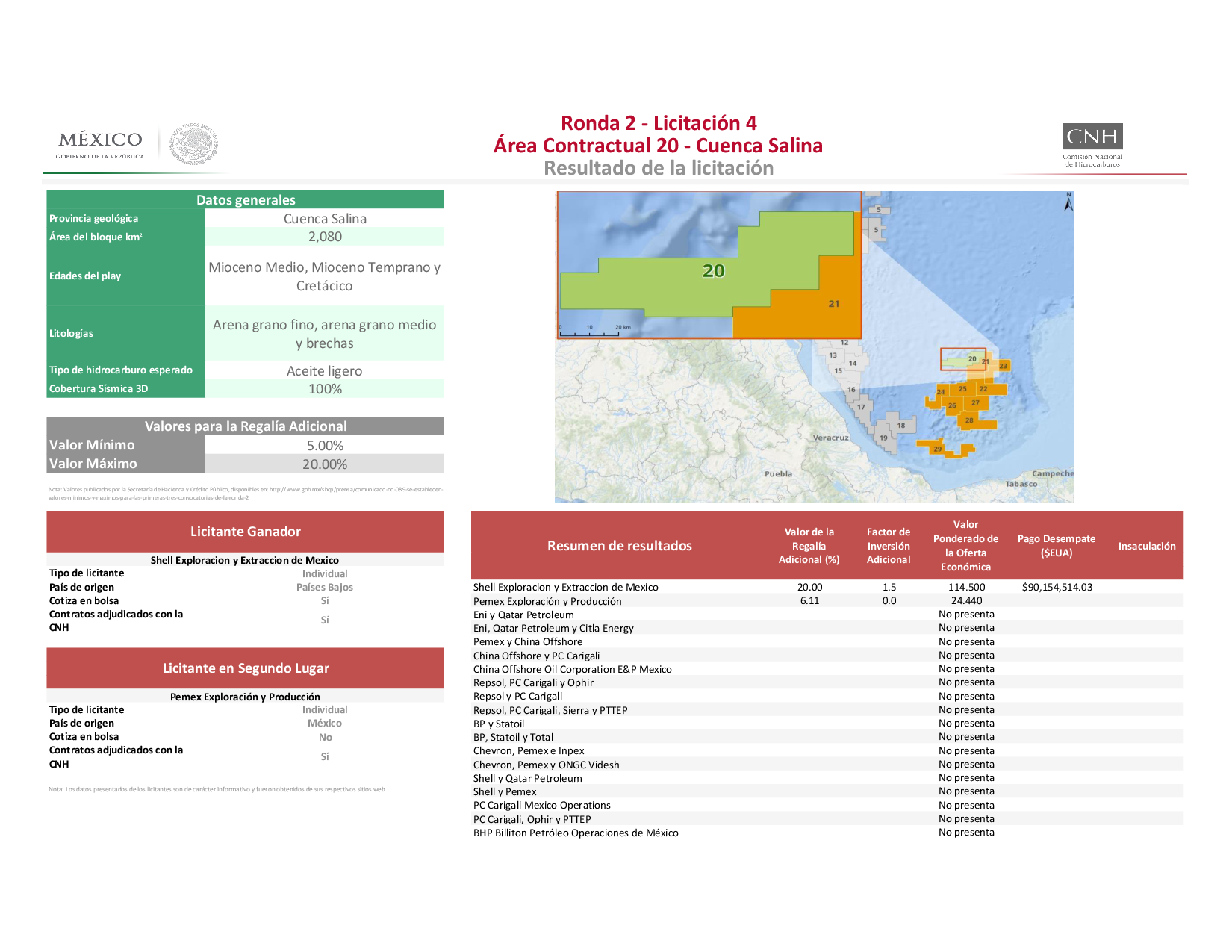Click the 'Provincia geológica' label
Viewport: 1232px width, 952px height.
[x=93, y=218]
